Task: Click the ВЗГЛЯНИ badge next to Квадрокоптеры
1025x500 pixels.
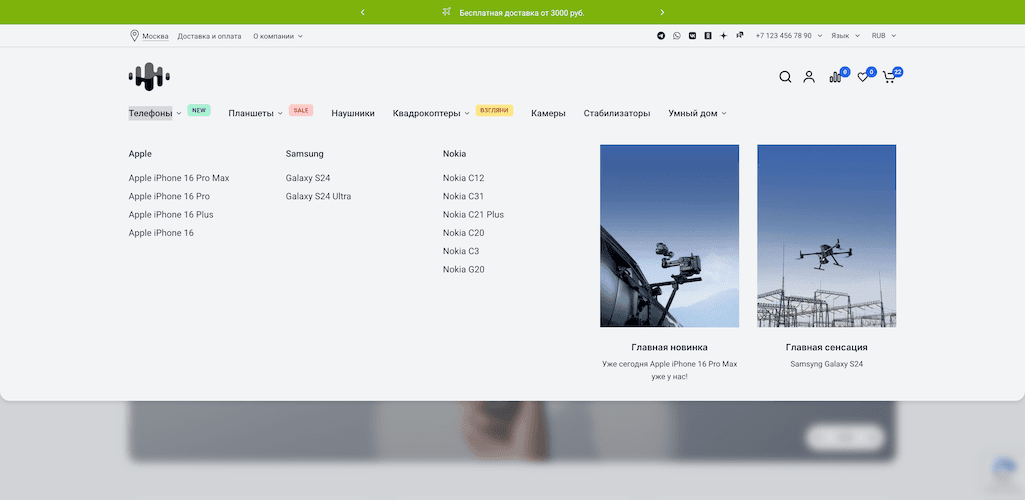Action: click(494, 110)
